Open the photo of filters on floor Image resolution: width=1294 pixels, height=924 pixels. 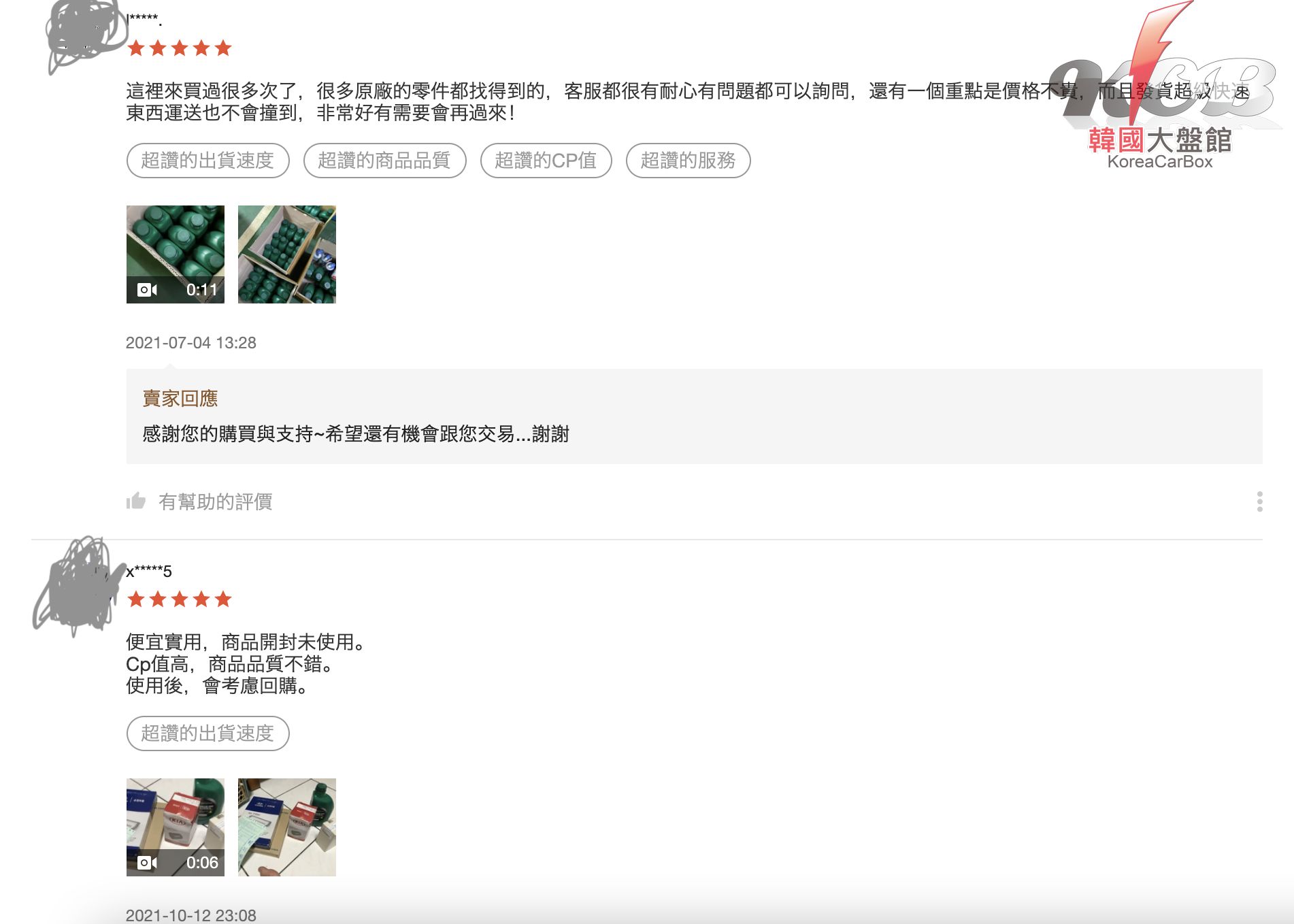click(287, 827)
